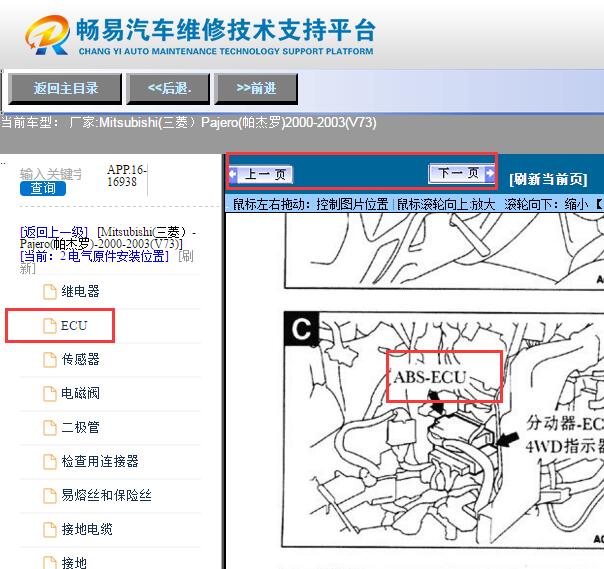The image size is (604, 569).
Task: Click the current section 2 电气原件安装位置 link
Action: [x=94, y=256]
